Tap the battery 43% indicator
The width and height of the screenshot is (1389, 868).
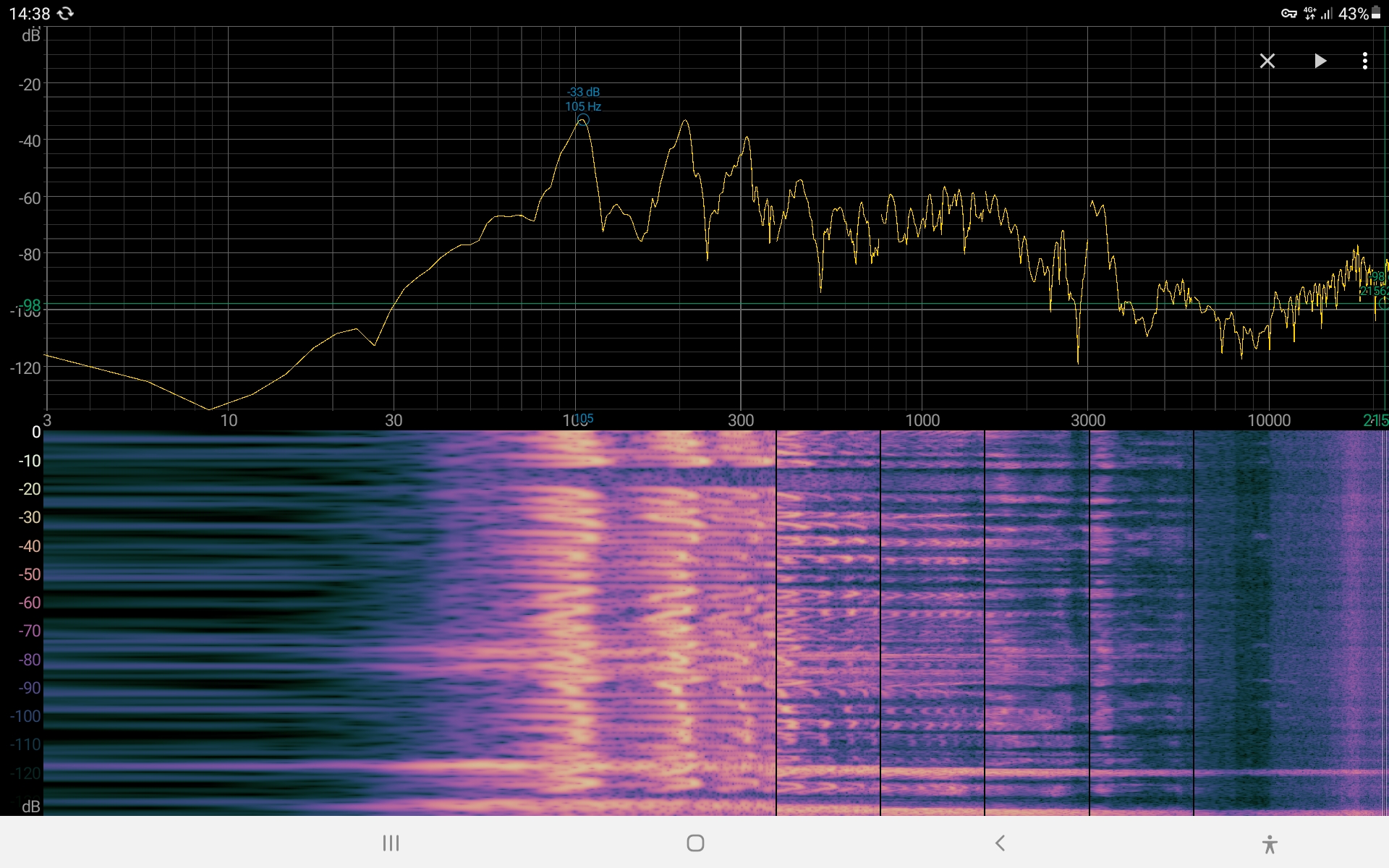point(1359,14)
